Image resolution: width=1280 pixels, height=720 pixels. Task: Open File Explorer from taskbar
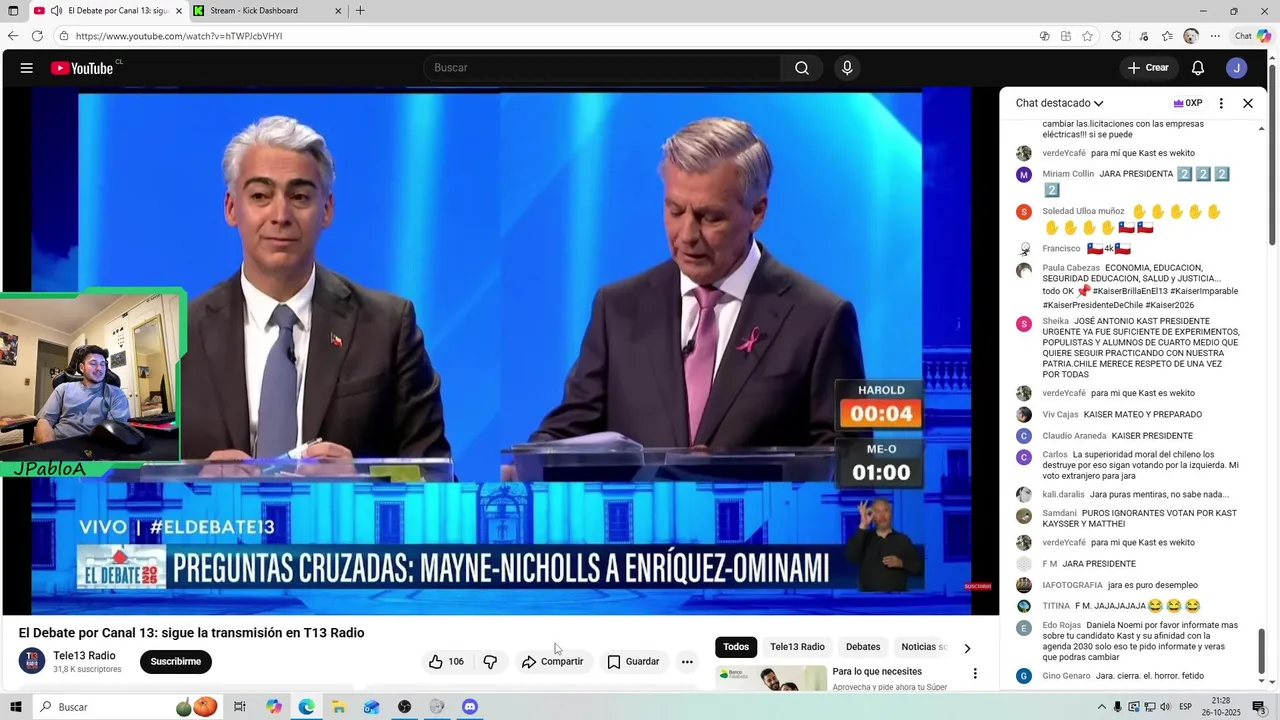tap(339, 707)
